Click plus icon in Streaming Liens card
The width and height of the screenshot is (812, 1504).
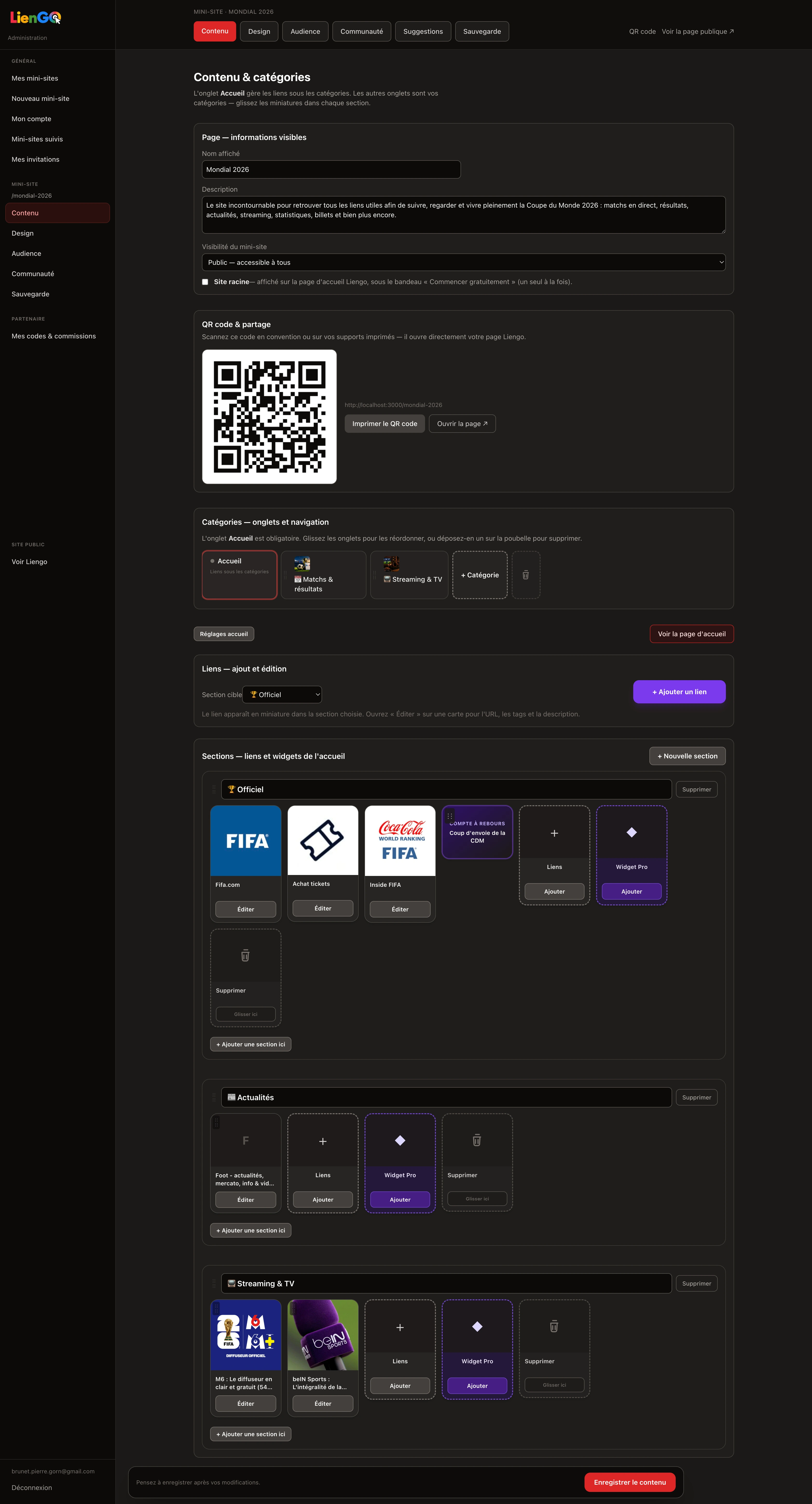click(x=400, y=1328)
